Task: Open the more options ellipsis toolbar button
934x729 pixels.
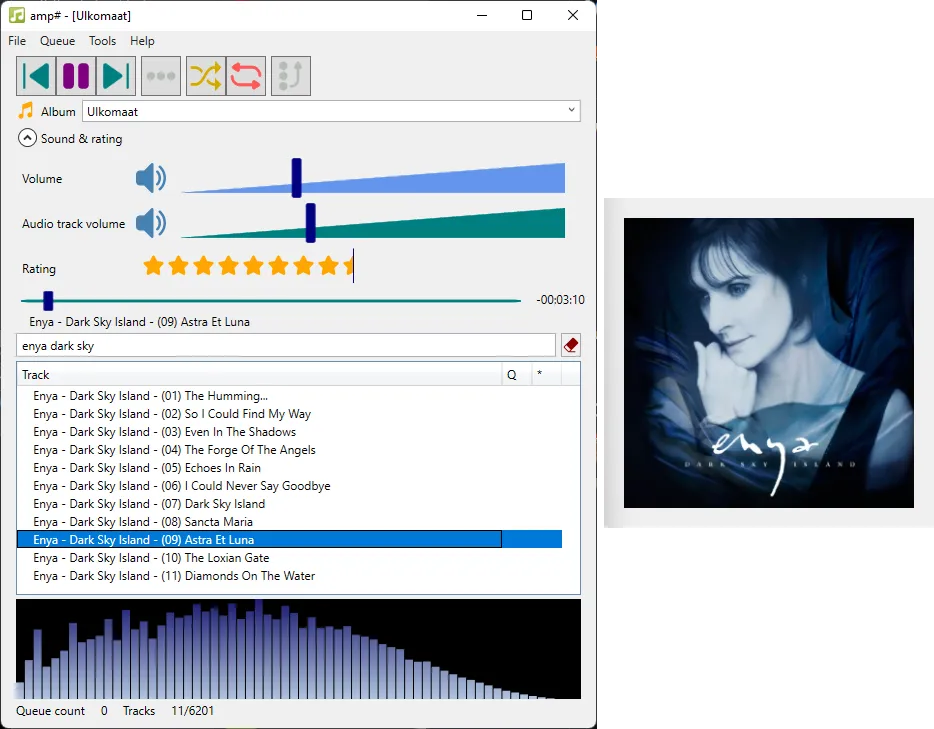Action: 160,75
